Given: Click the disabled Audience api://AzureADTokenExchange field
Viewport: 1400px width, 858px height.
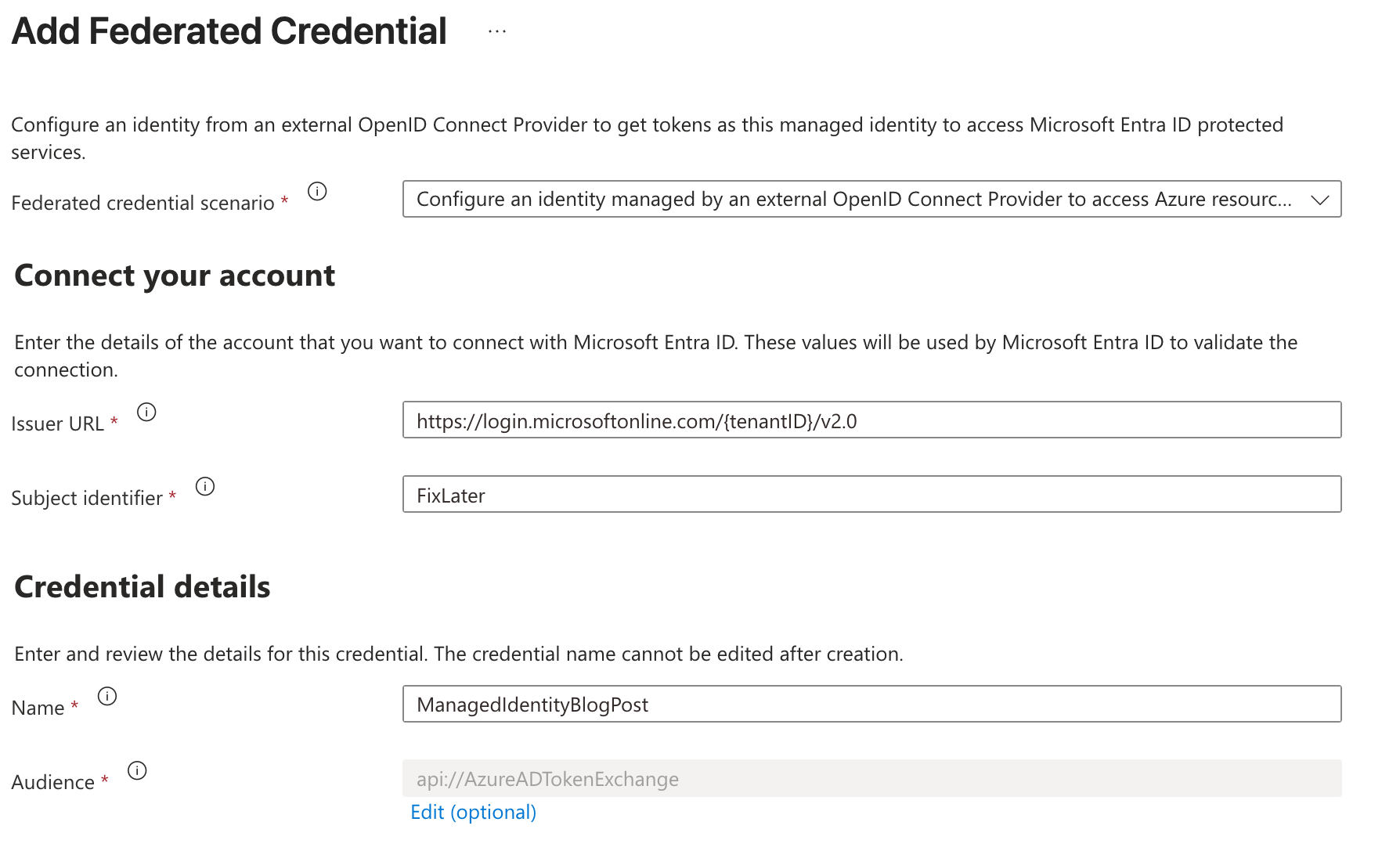Looking at the screenshot, I should (x=871, y=779).
